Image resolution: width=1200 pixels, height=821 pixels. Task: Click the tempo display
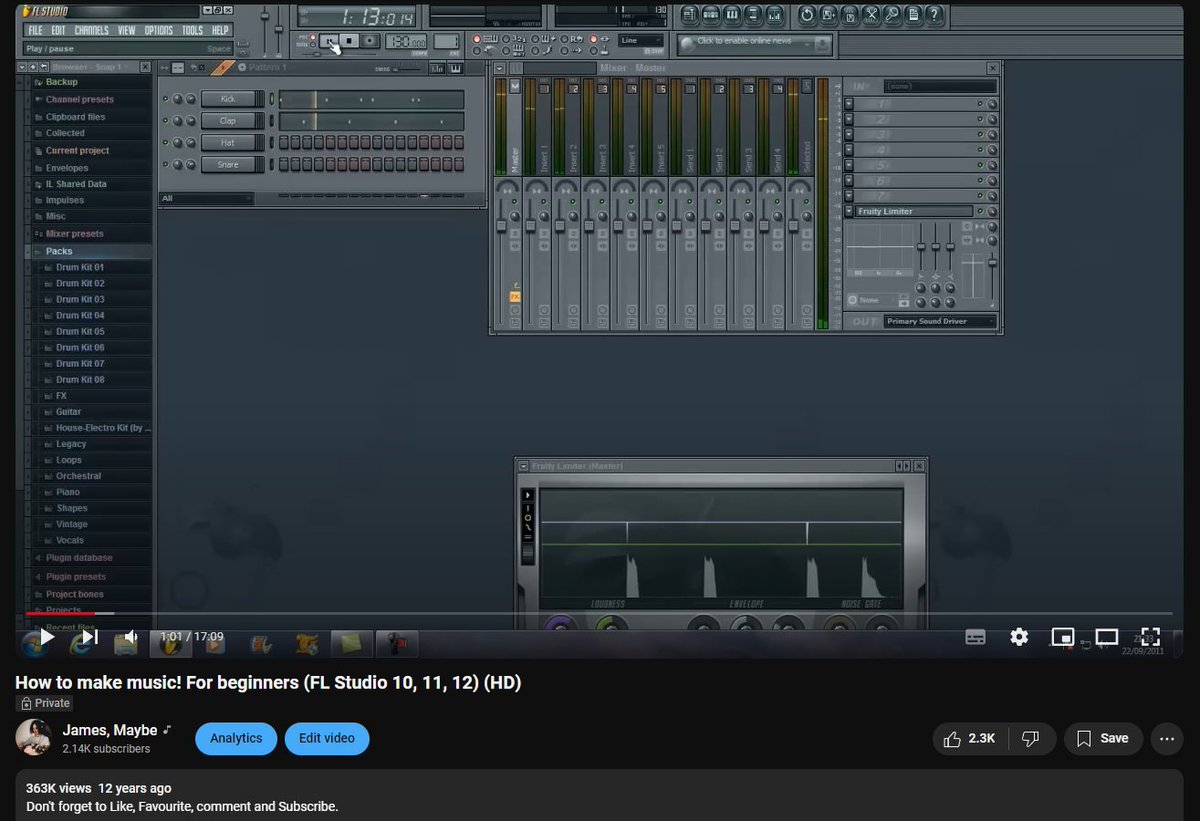click(406, 41)
